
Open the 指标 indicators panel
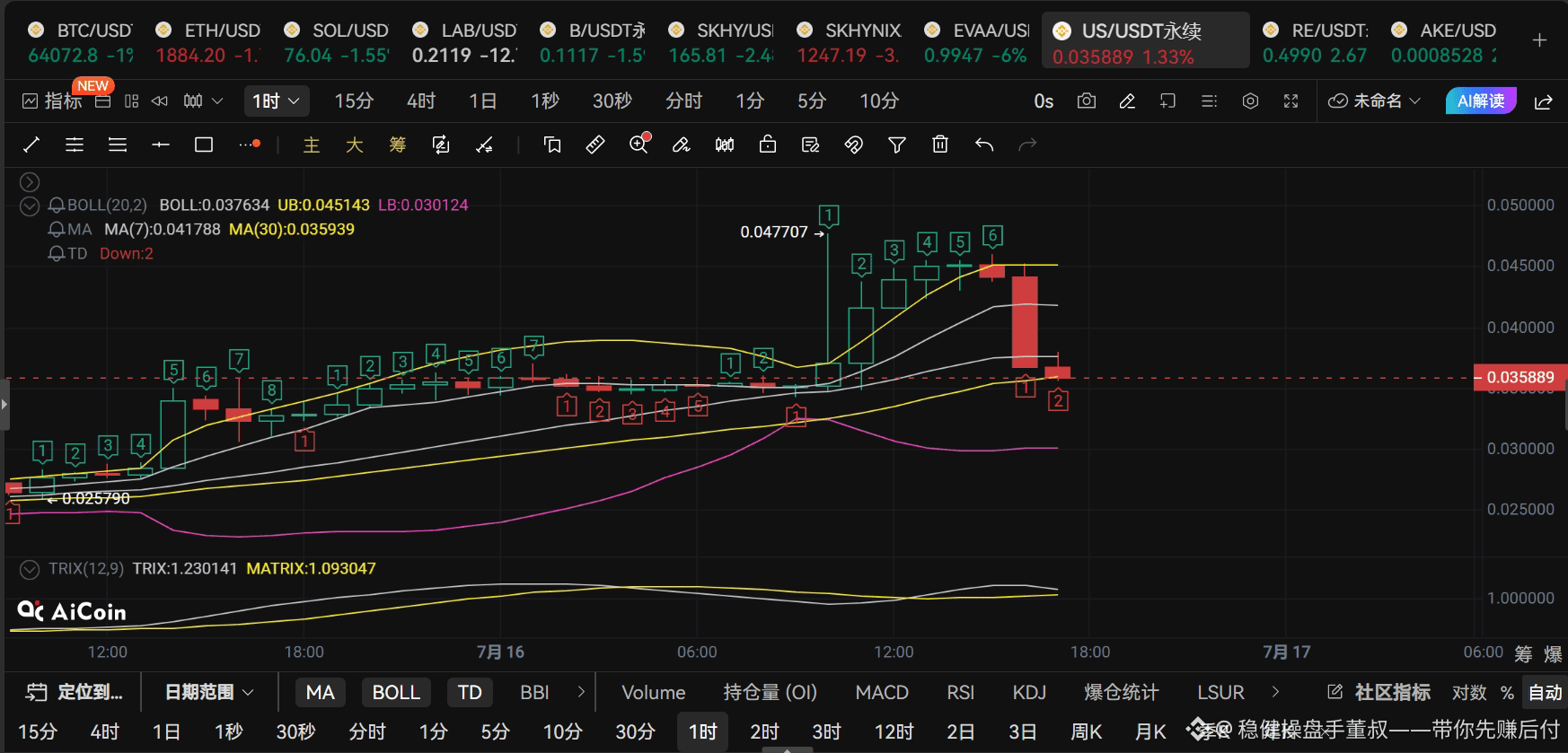(52, 101)
